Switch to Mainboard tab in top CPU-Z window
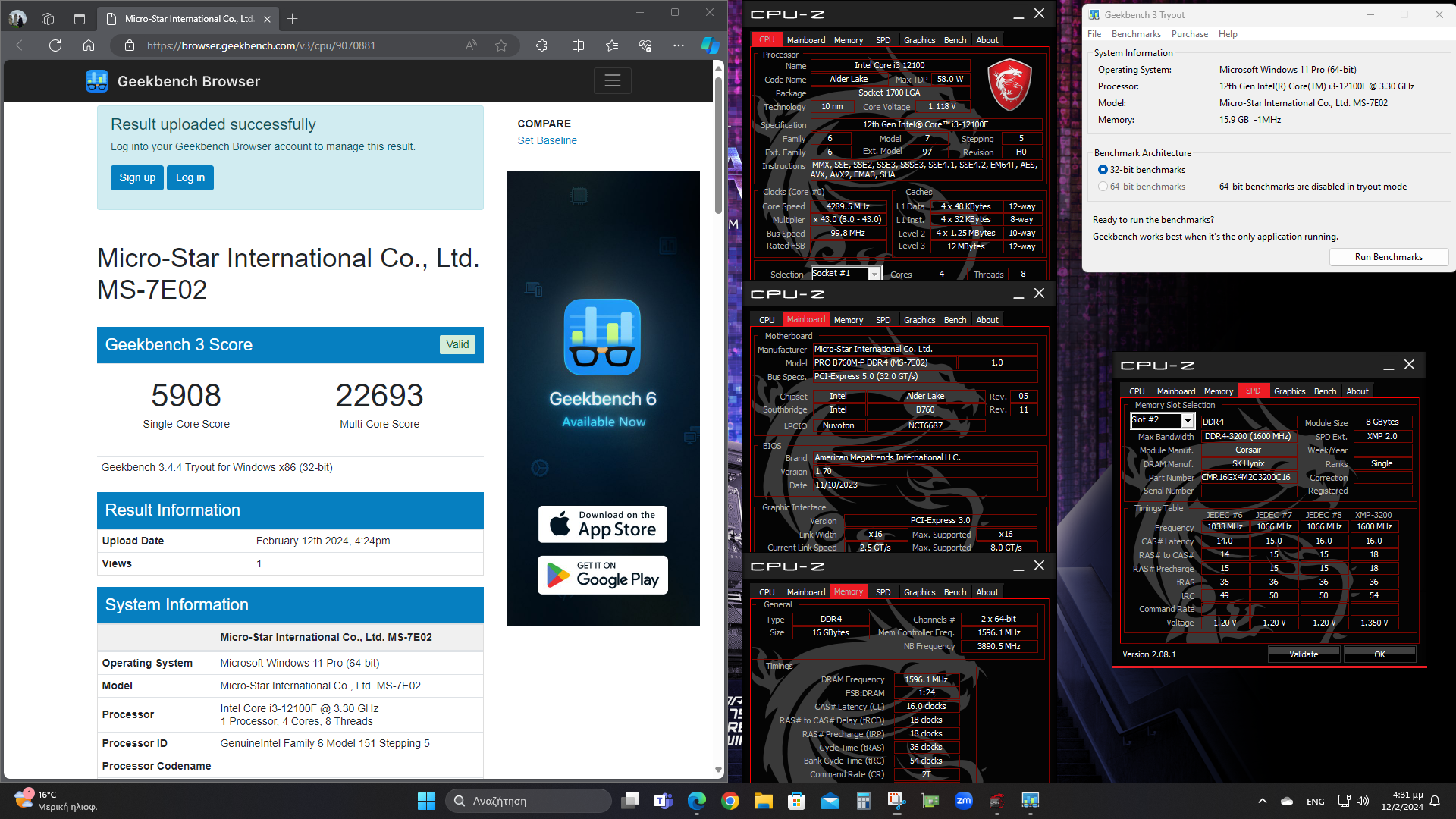 click(805, 40)
